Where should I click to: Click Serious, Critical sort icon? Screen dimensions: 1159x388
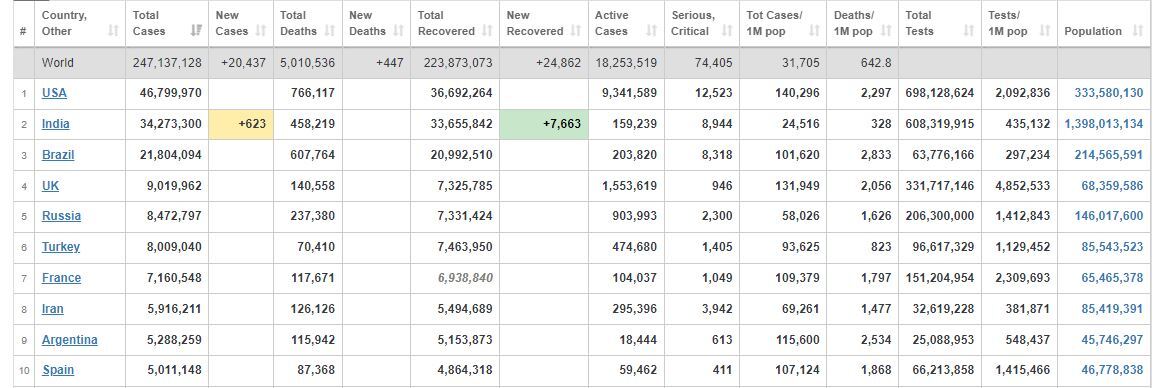point(727,31)
